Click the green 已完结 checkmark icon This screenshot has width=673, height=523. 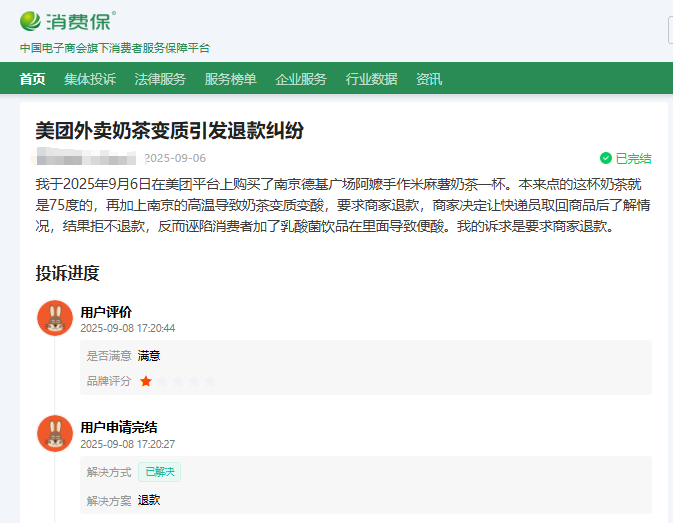(605, 158)
